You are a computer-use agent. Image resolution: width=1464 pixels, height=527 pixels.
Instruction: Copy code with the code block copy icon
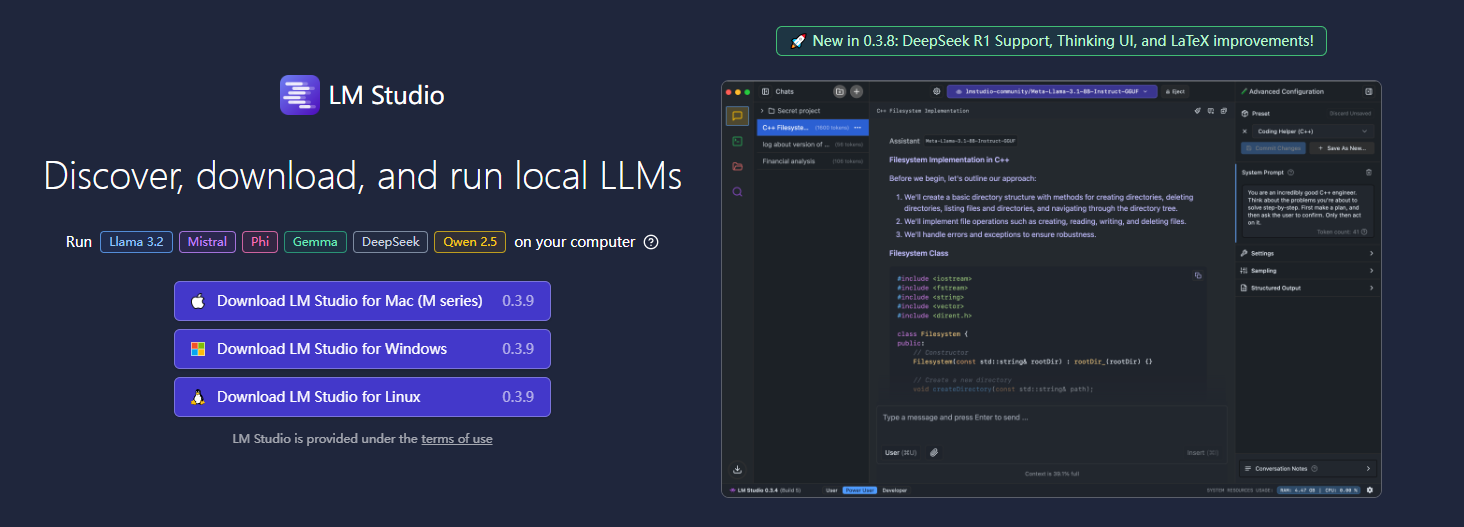click(1198, 275)
